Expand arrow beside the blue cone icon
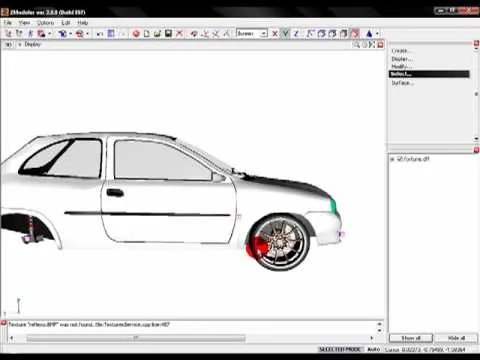480x360 pixels. tap(377, 34)
